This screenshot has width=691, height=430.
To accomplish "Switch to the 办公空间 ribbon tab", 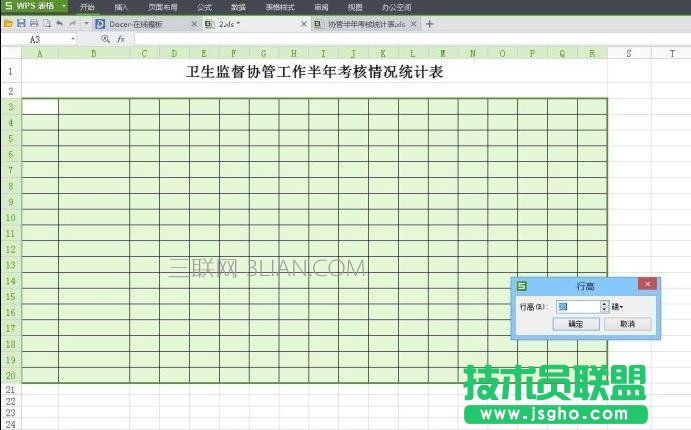I will [x=397, y=7].
